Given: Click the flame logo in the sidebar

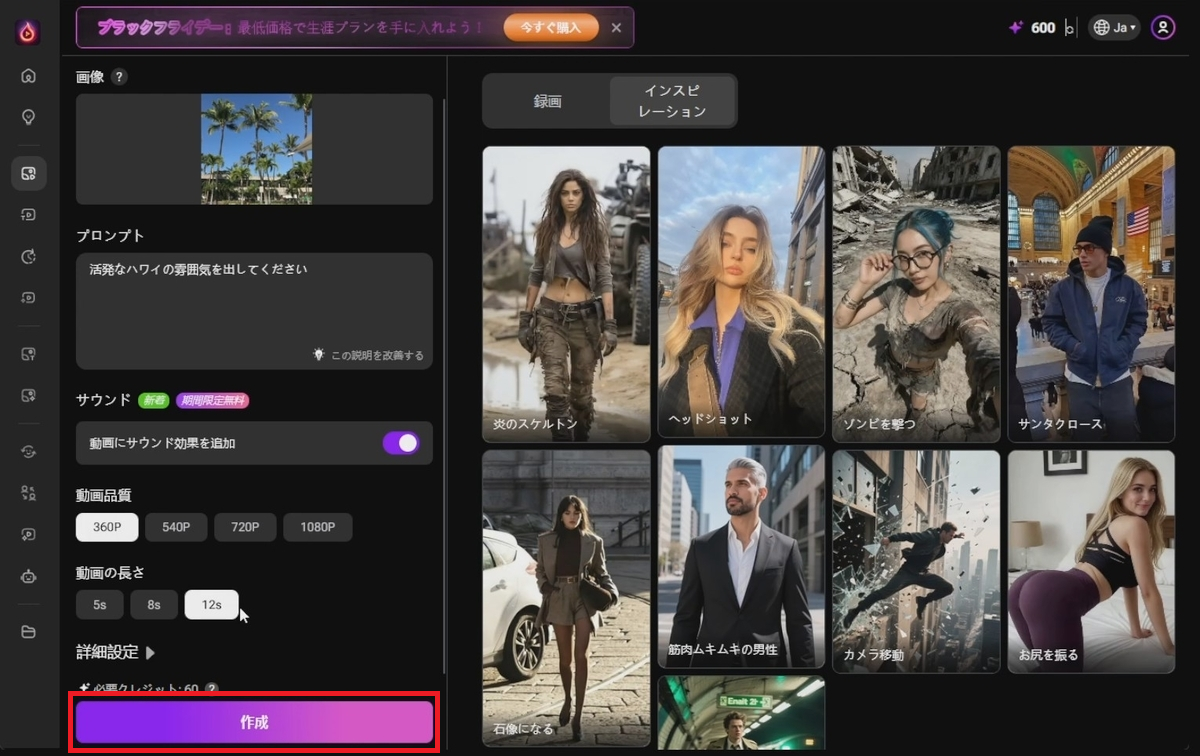Looking at the screenshot, I should tap(28, 32).
